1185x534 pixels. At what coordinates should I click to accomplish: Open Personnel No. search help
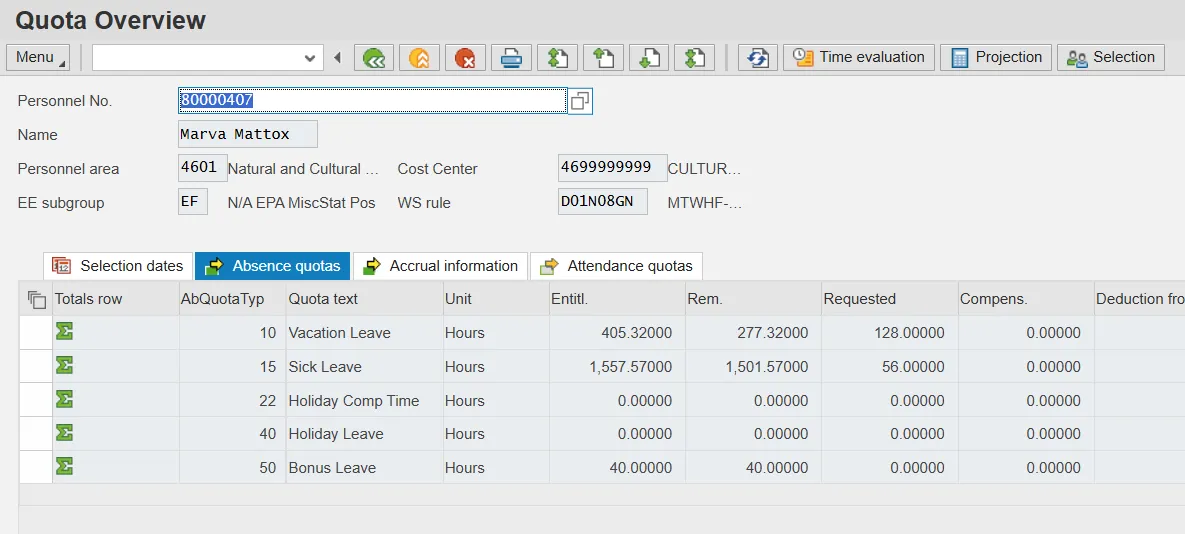pos(580,101)
